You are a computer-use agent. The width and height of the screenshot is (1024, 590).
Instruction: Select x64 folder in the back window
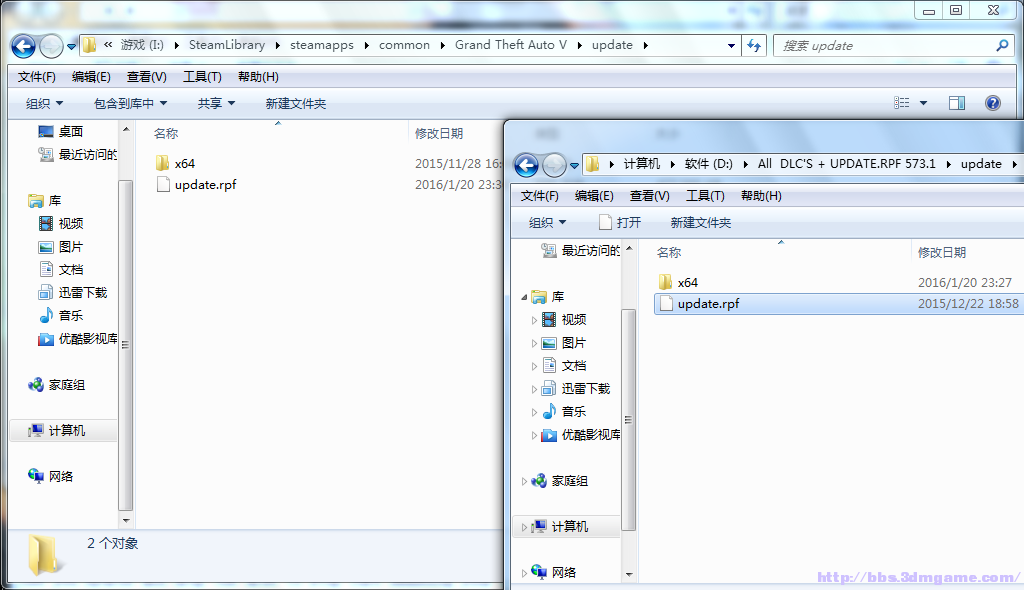pyautogui.click(x=176, y=163)
